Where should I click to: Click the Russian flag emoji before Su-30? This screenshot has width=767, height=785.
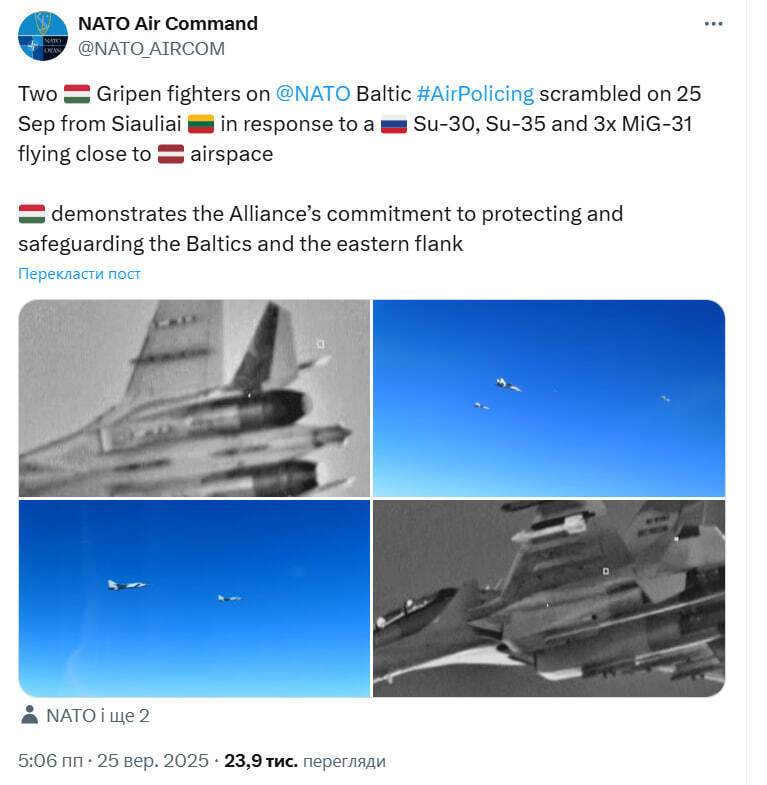coord(392,124)
